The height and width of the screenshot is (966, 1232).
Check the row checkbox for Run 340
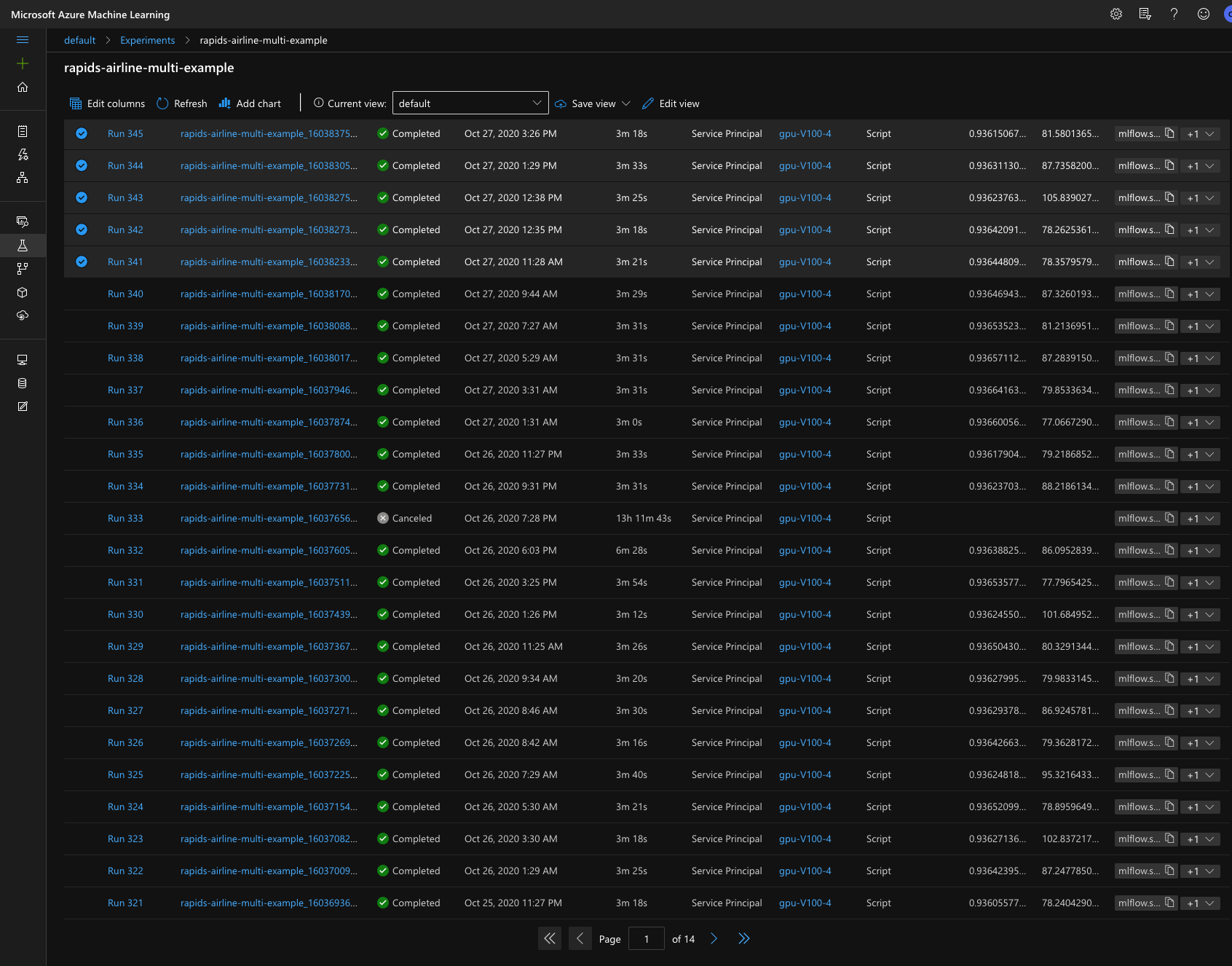pos(82,294)
